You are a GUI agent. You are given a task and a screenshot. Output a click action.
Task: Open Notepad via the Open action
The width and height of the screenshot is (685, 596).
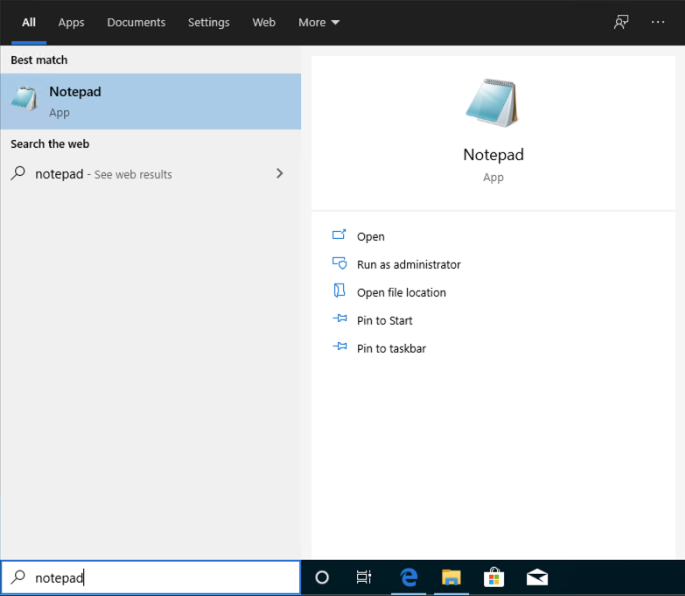point(370,236)
